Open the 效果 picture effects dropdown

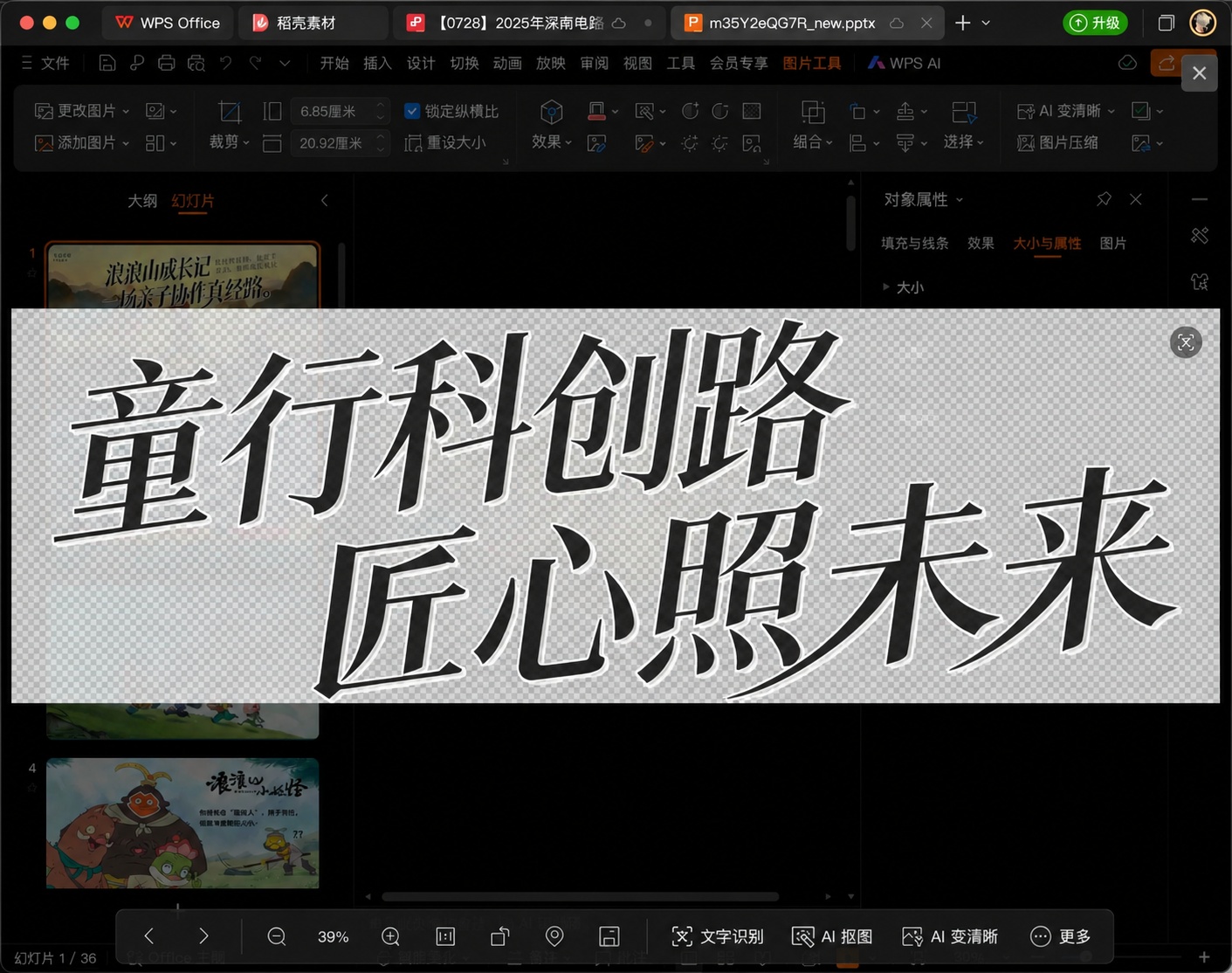[x=552, y=141]
